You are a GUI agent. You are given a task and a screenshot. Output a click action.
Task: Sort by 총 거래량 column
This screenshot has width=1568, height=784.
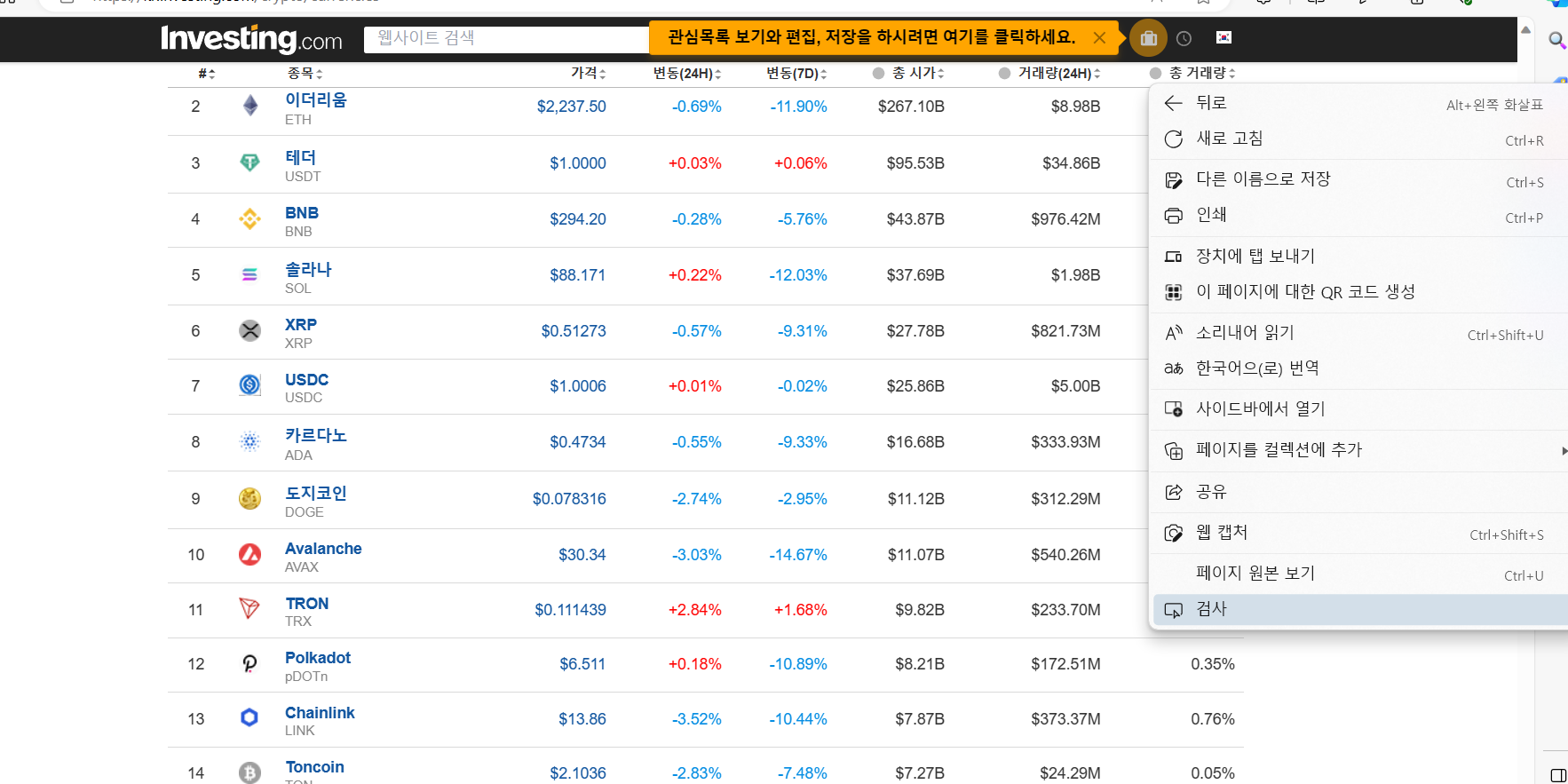(1202, 73)
